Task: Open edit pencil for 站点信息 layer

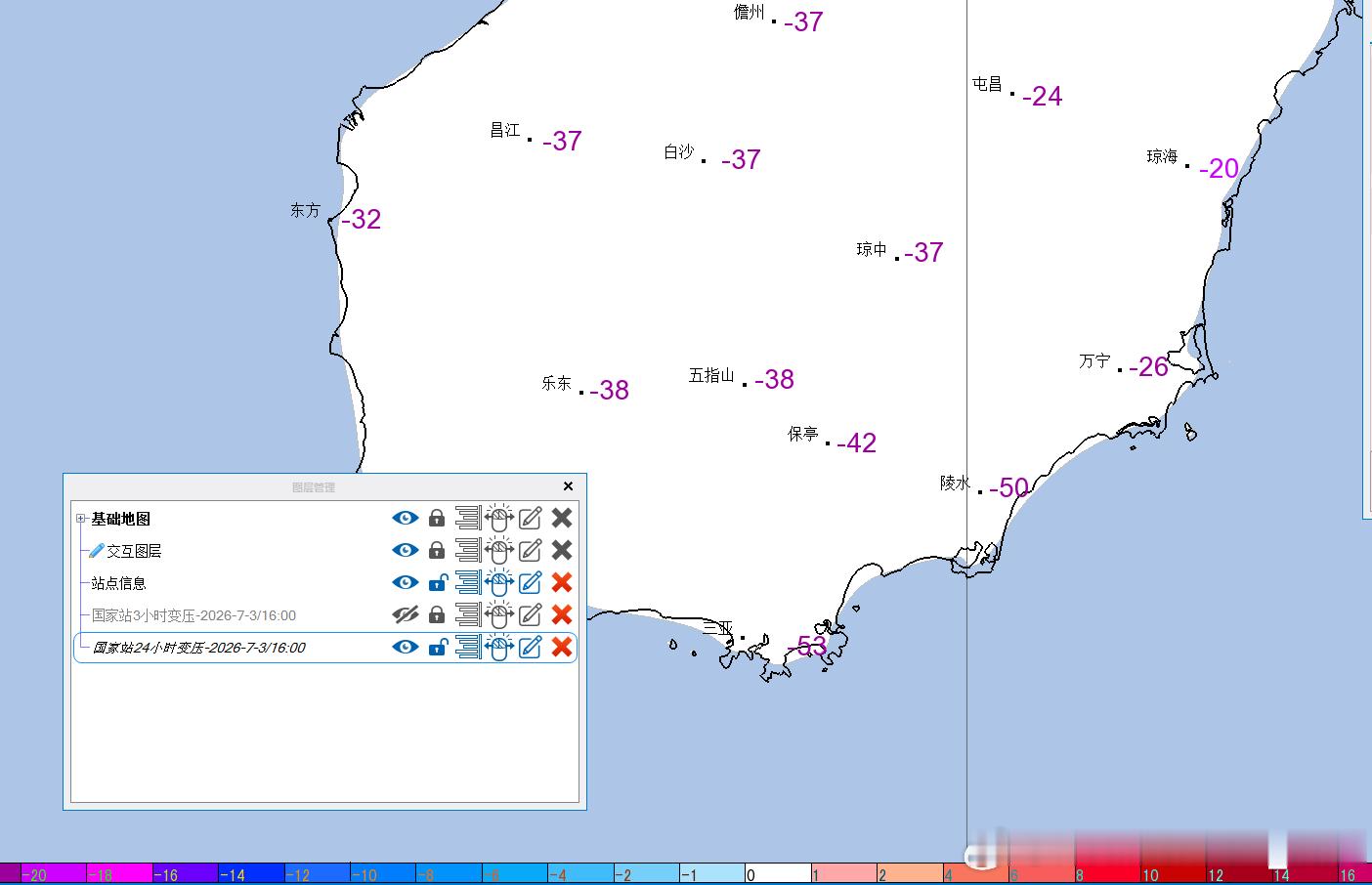Action: coord(530,582)
